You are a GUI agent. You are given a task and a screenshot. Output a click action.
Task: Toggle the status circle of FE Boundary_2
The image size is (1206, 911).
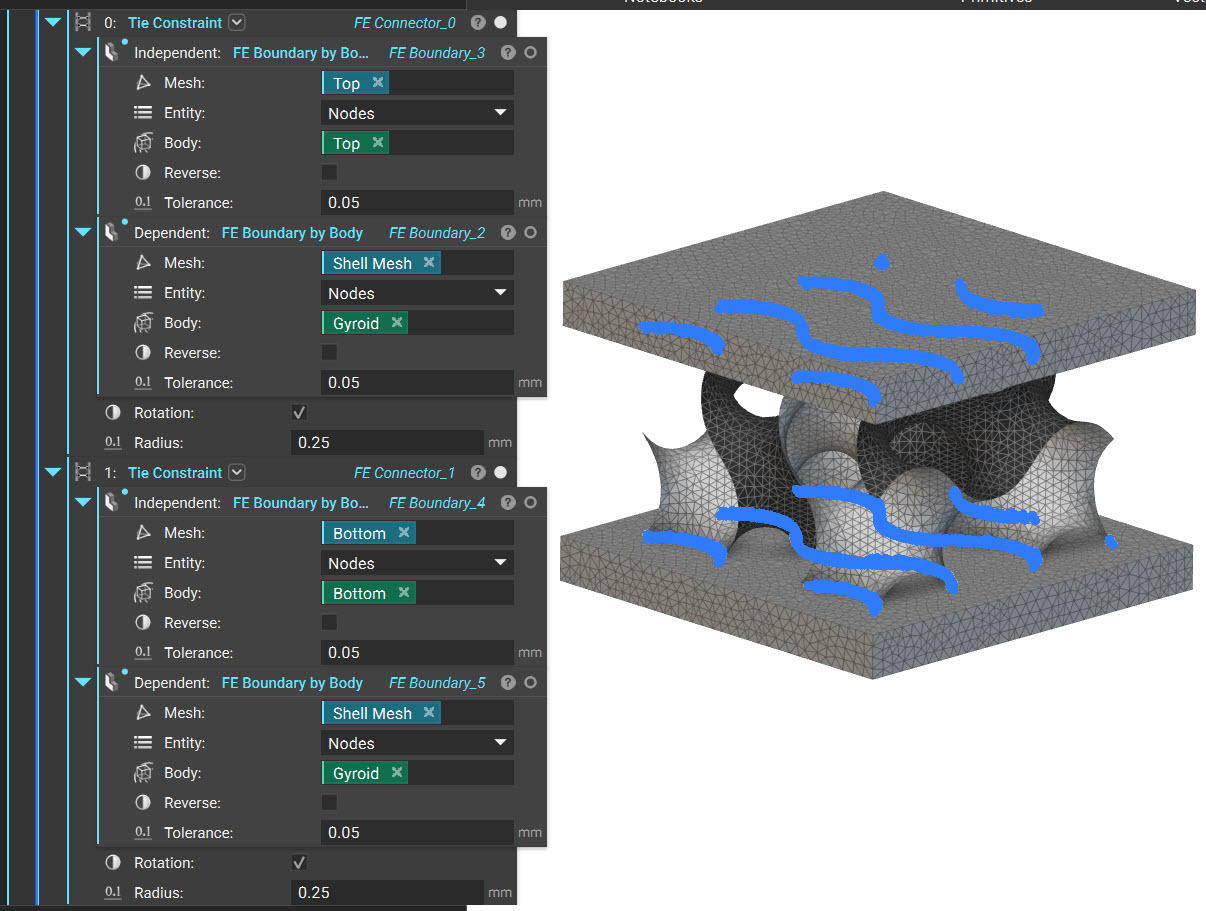coord(530,232)
